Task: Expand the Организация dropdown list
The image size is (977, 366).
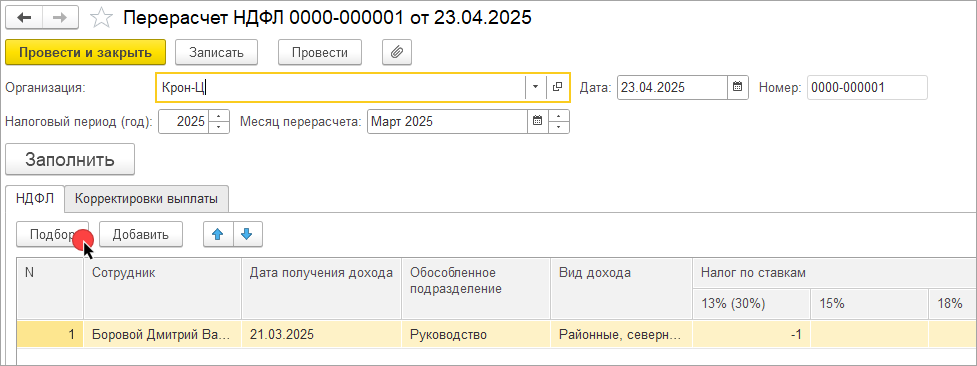Action: [x=536, y=87]
